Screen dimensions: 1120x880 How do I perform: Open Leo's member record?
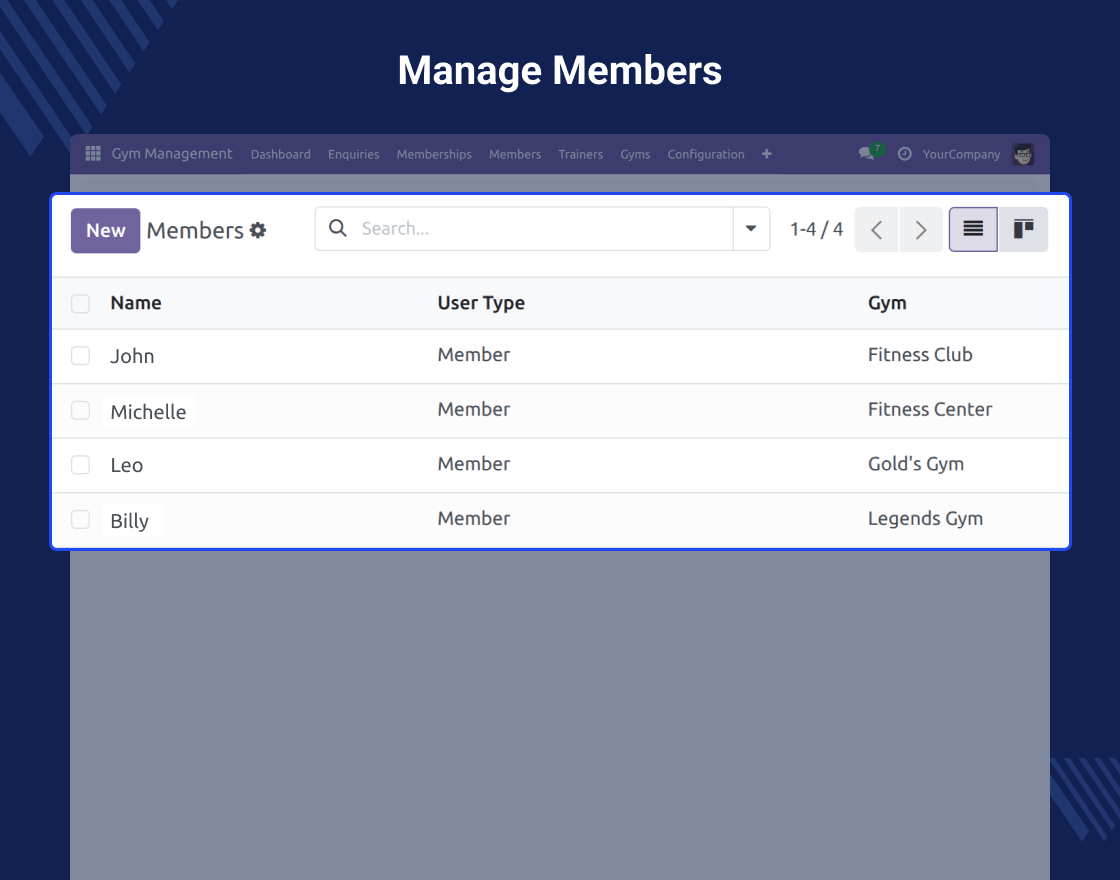click(x=127, y=465)
